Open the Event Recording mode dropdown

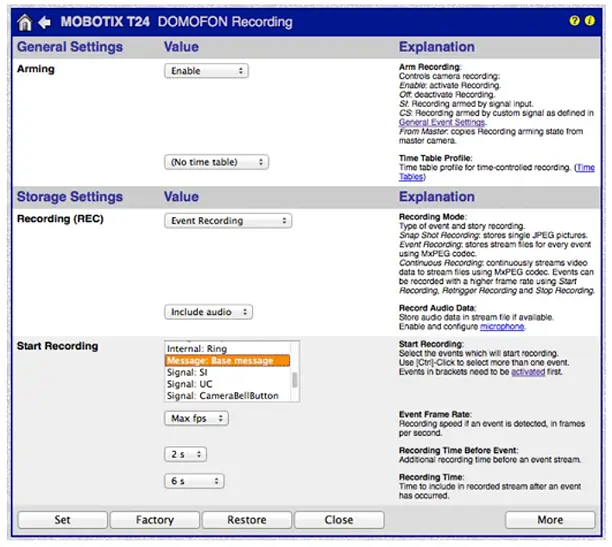227,221
